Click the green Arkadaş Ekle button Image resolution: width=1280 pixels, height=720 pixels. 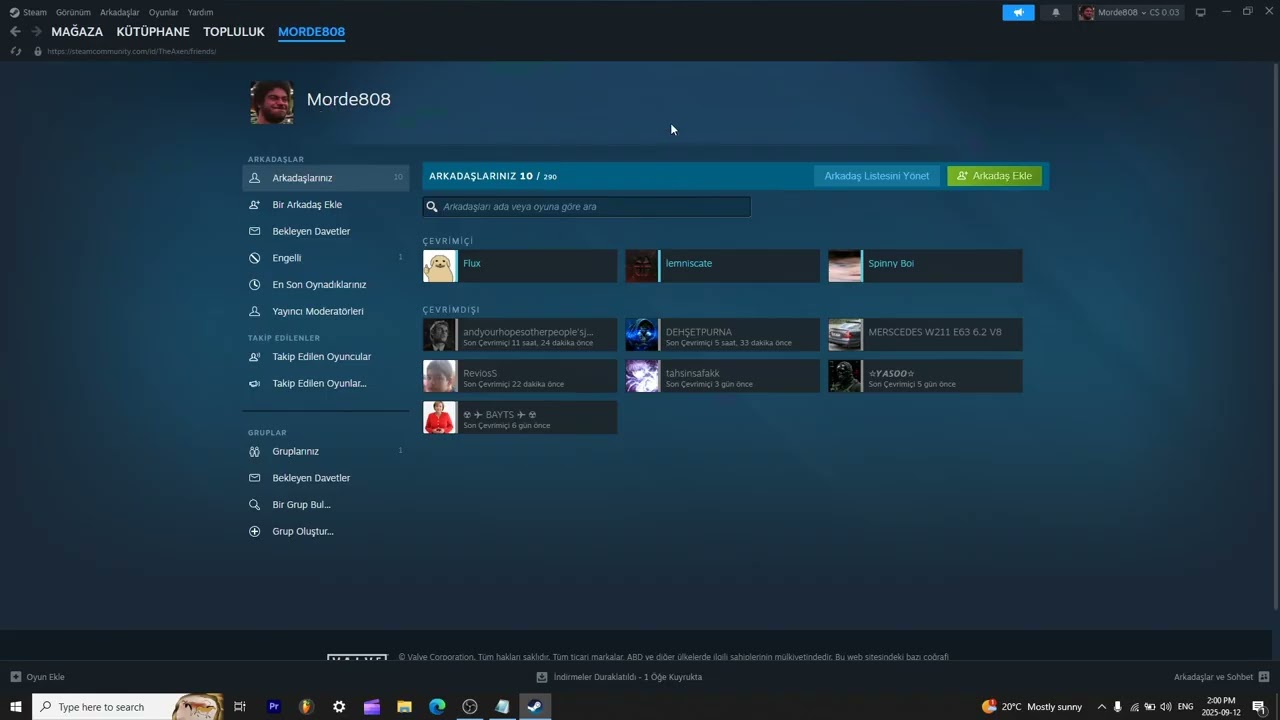click(x=994, y=176)
